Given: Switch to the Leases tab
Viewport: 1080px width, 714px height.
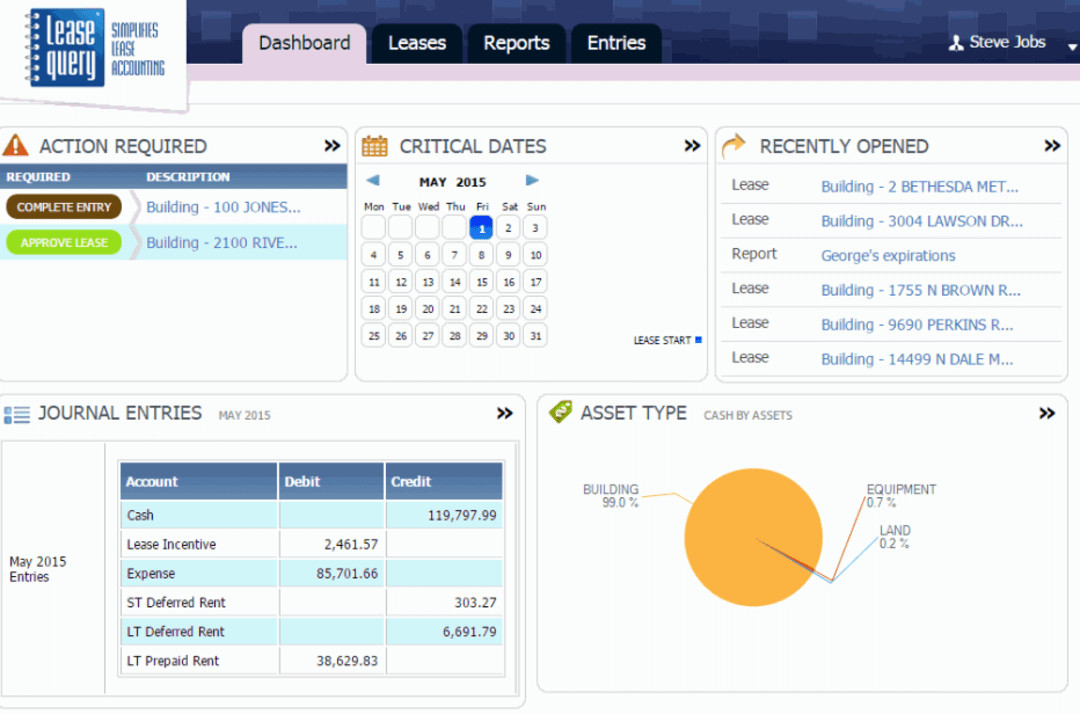Looking at the screenshot, I should (x=417, y=43).
